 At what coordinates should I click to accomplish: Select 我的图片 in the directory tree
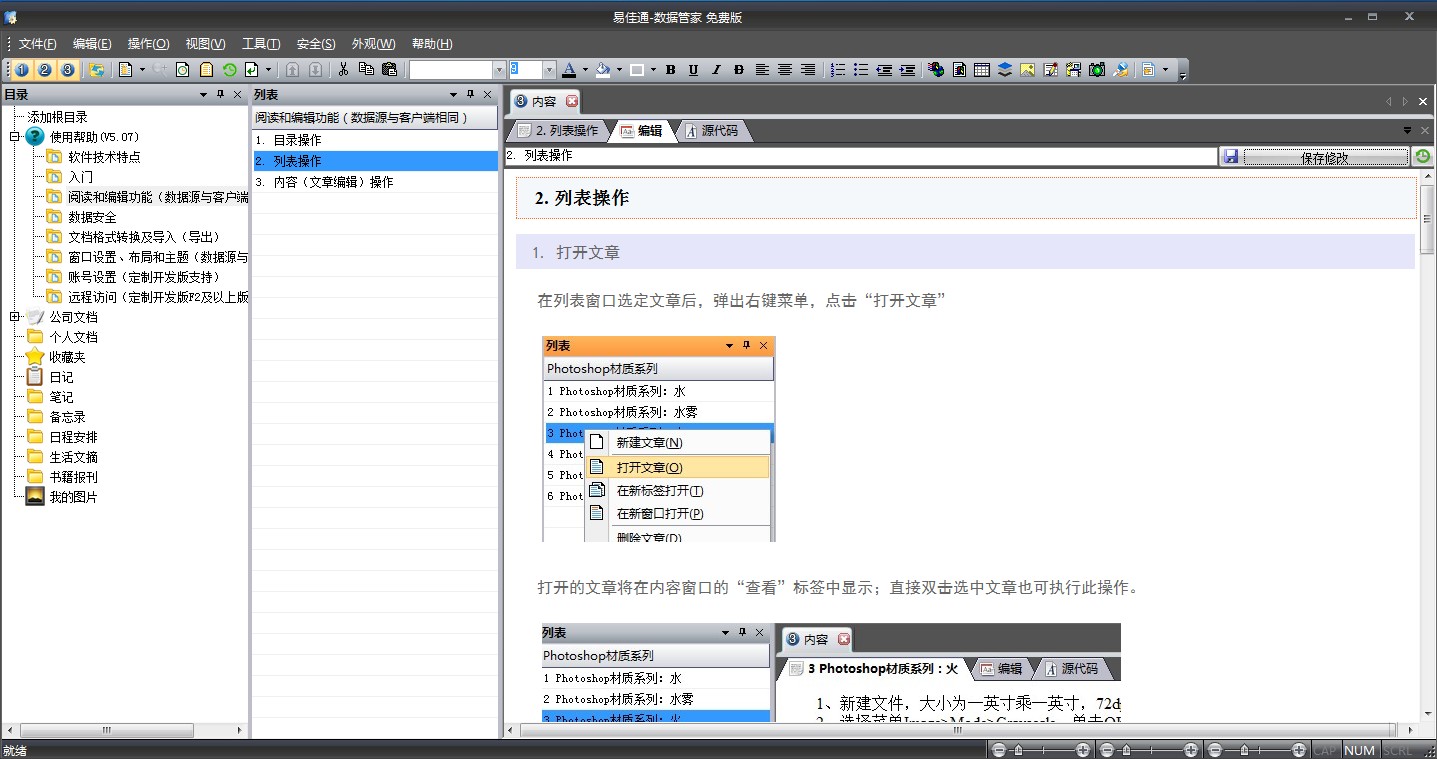(x=73, y=497)
